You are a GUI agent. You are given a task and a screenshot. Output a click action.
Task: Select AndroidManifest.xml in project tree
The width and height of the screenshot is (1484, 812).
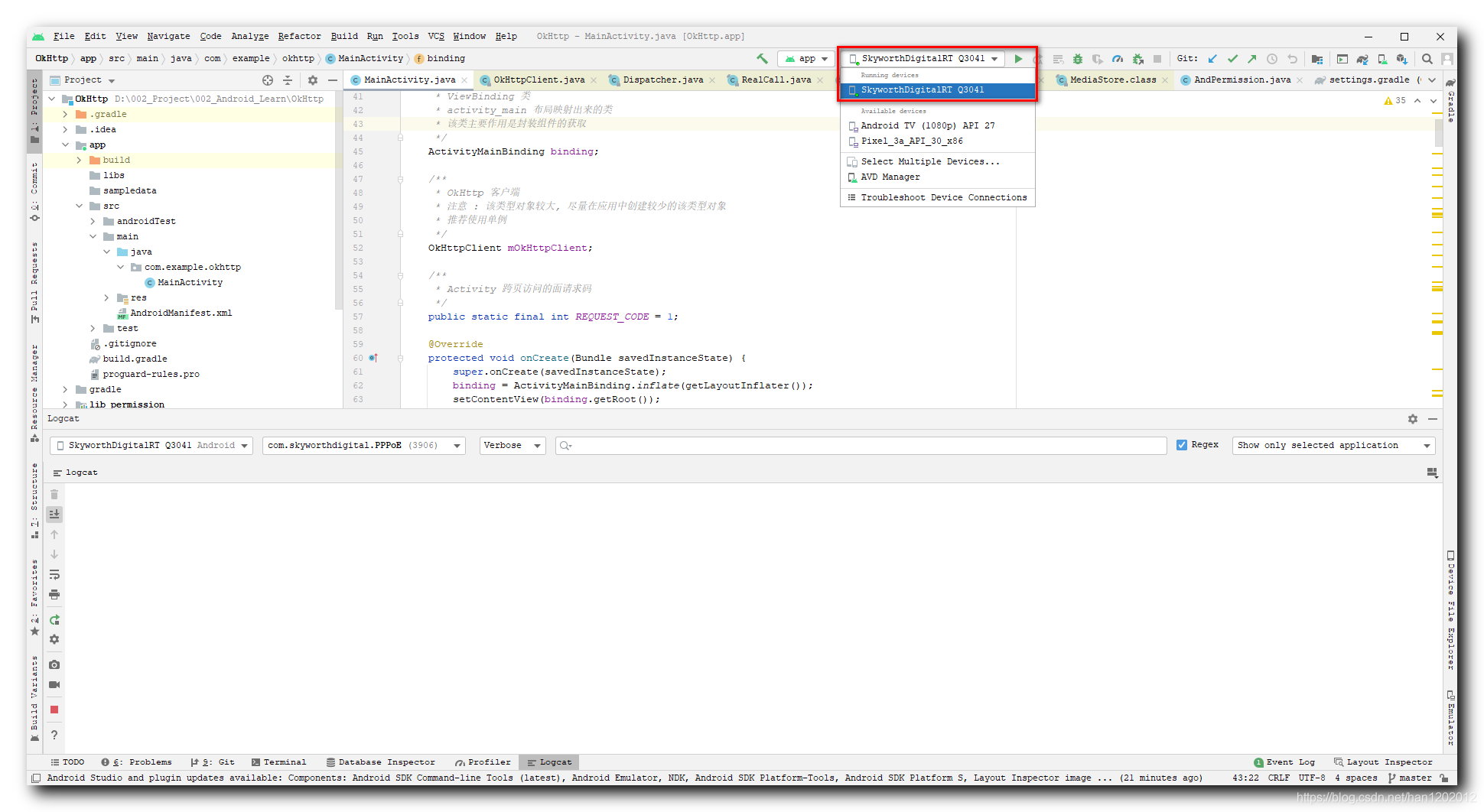[181, 313]
